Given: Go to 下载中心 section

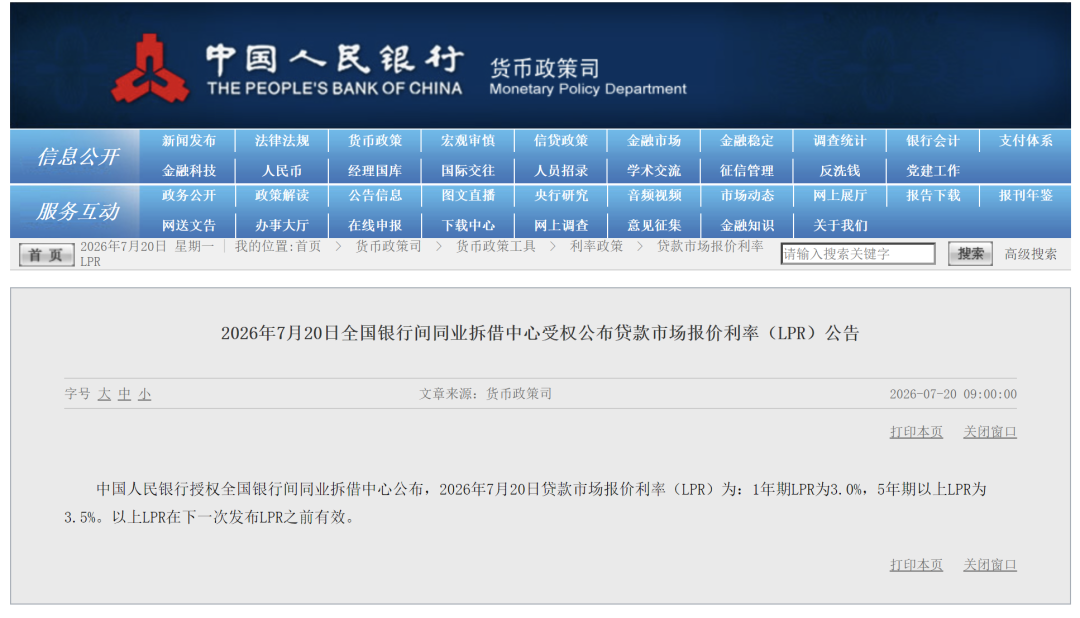Looking at the screenshot, I should pos(468,225).
